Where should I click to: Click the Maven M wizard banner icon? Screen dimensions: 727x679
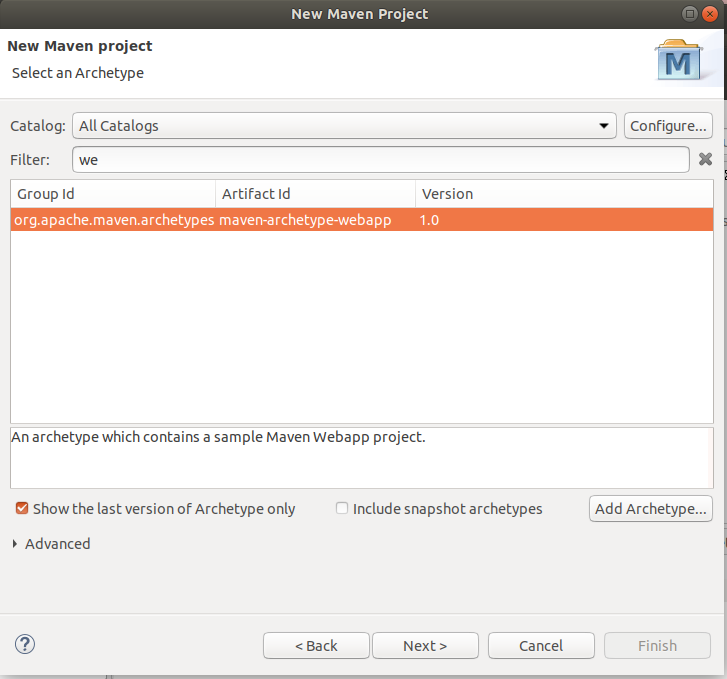679,61
